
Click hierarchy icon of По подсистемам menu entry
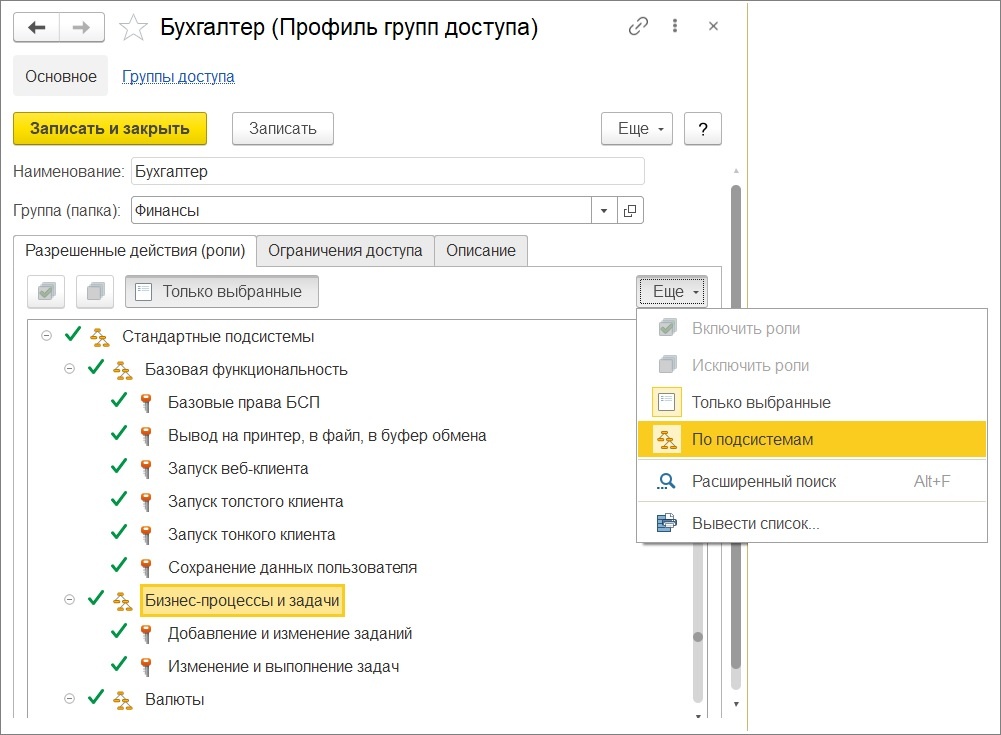(x=666, y=440)
